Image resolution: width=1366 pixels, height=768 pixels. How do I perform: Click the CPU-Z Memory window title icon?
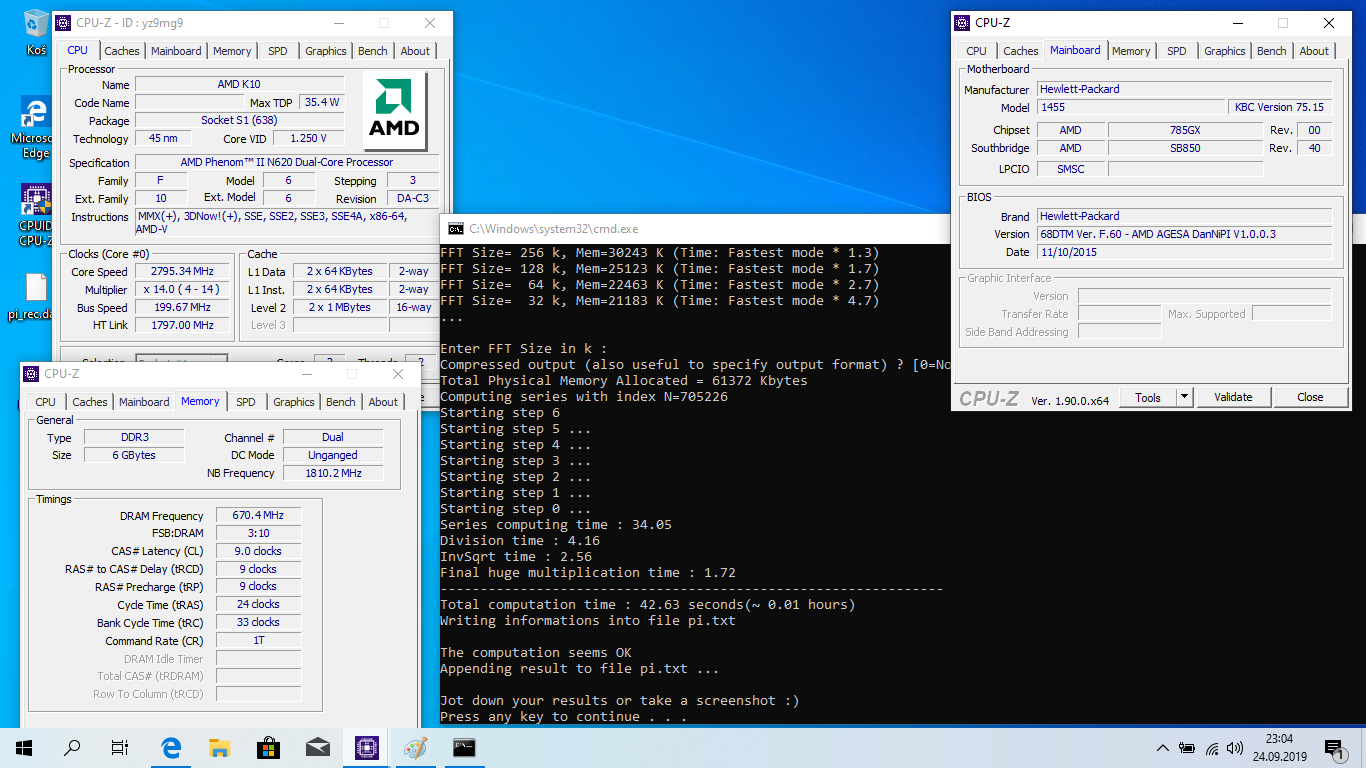click(x=31, y=373)
